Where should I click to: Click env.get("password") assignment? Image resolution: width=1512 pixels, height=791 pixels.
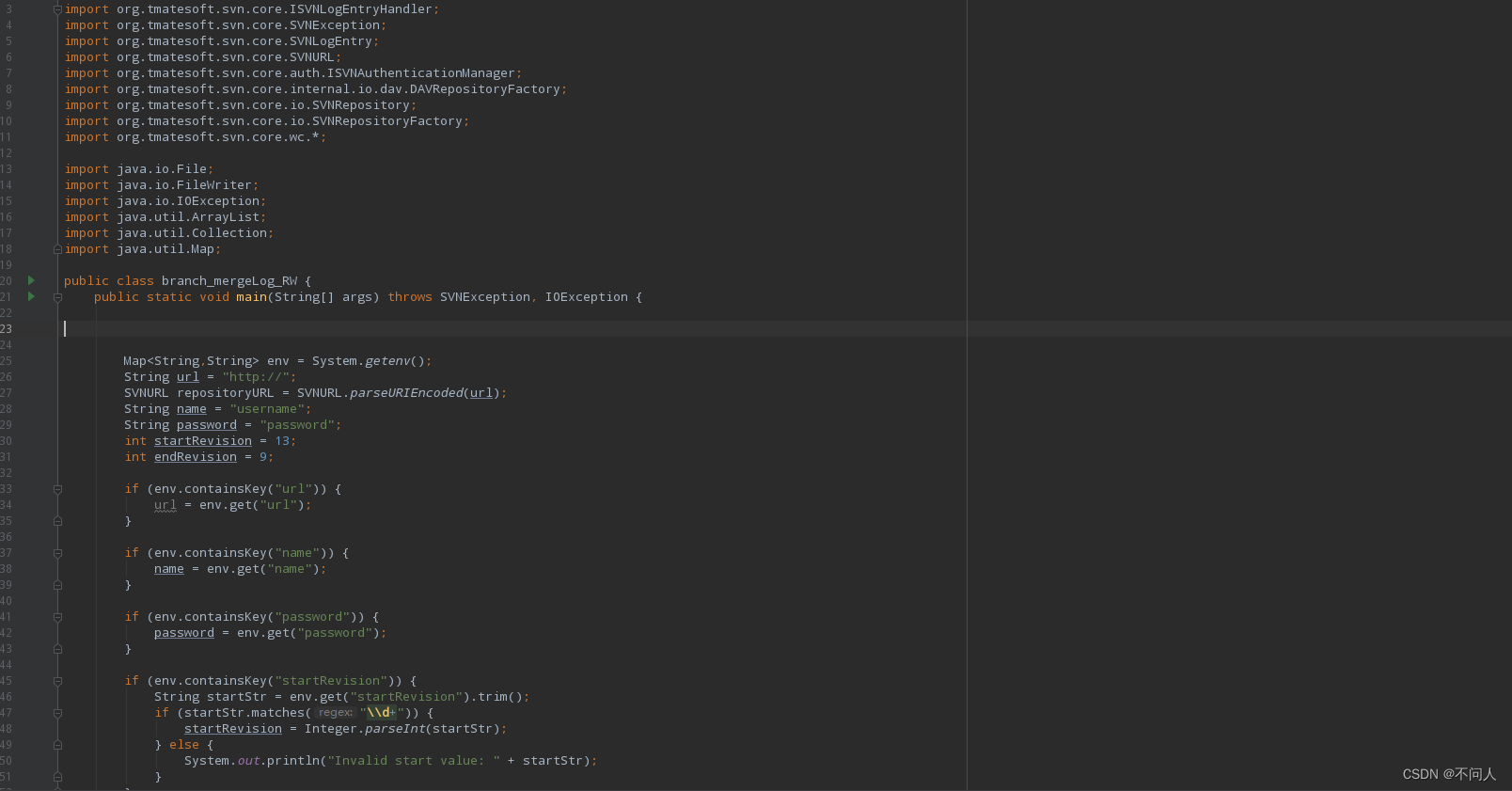(271, 633)
